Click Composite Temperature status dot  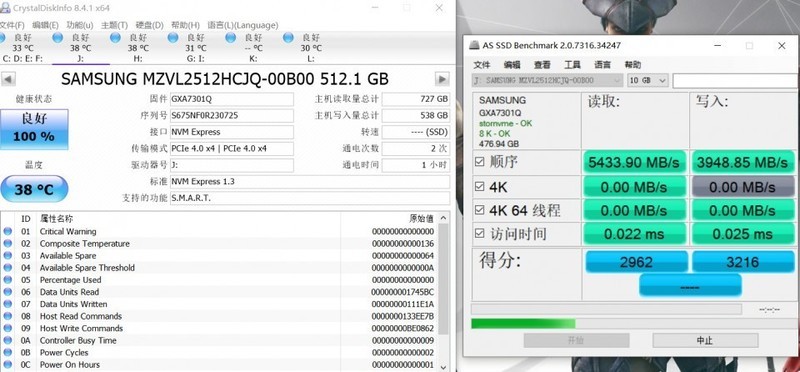(x=8, y=243)
